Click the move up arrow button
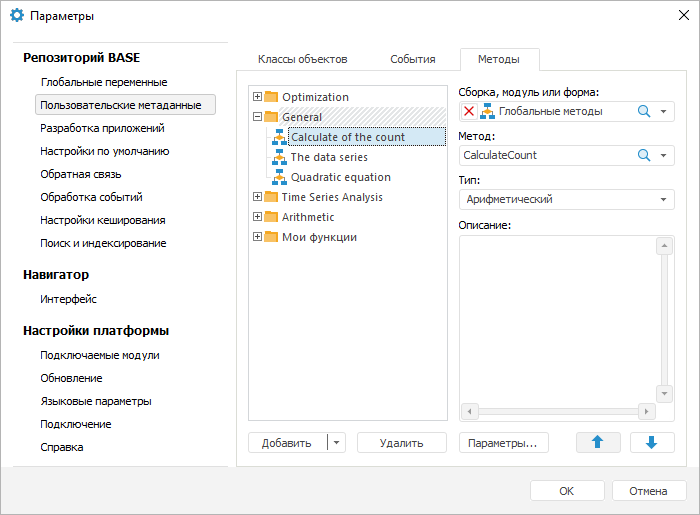 point(598,442)
